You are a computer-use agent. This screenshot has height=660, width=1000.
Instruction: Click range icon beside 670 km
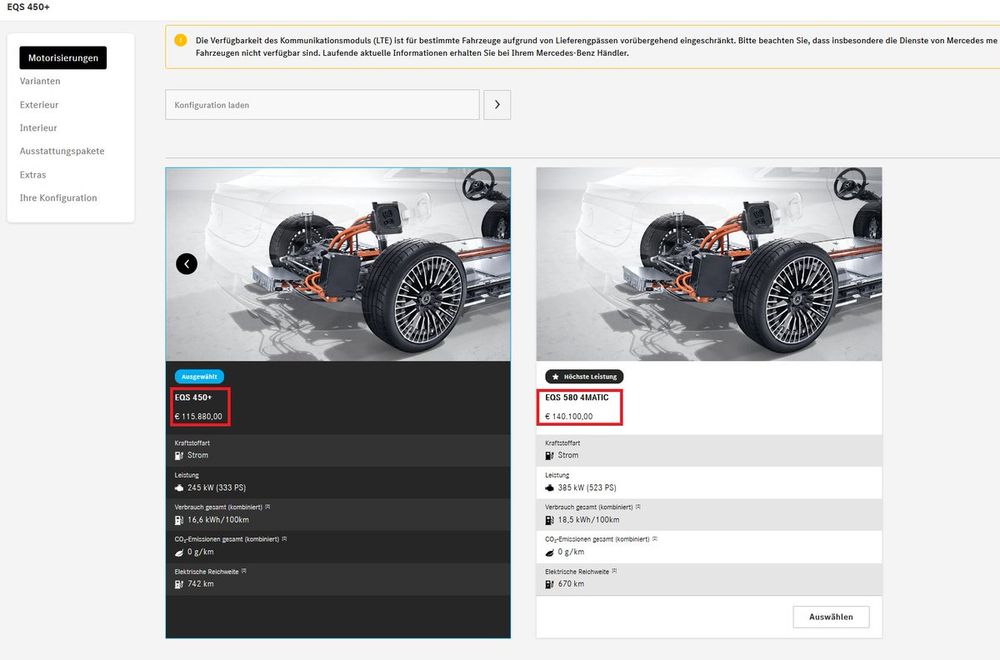550,584
